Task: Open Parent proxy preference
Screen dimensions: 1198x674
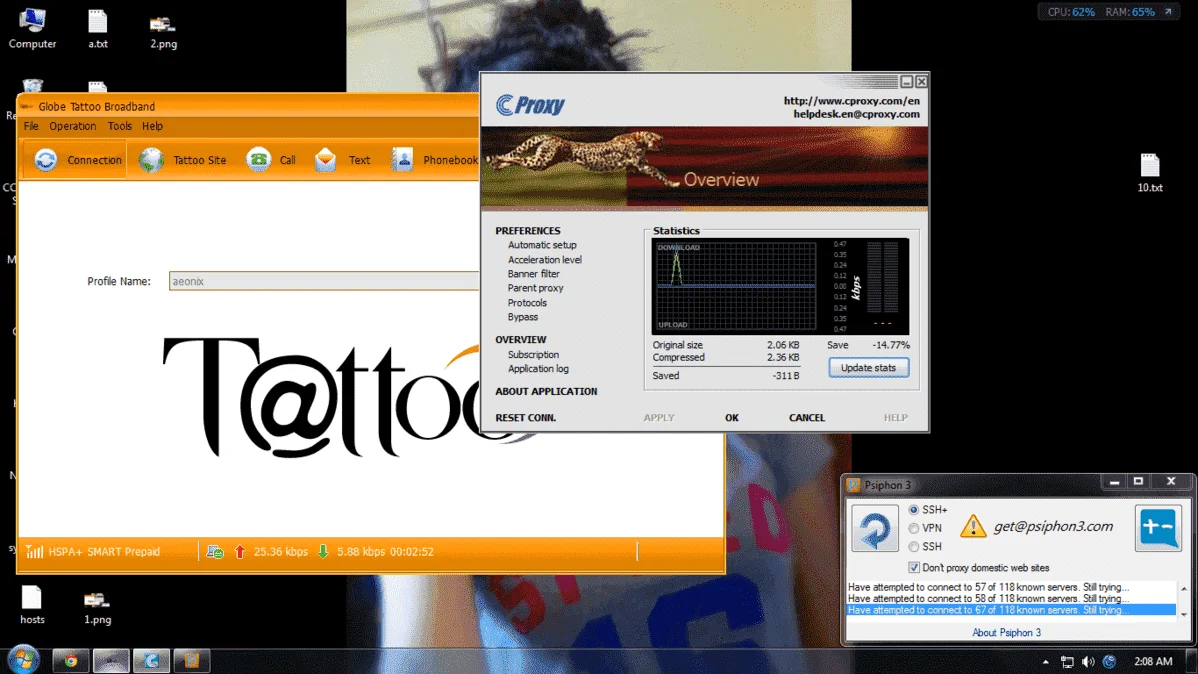Action: point(536,288)
